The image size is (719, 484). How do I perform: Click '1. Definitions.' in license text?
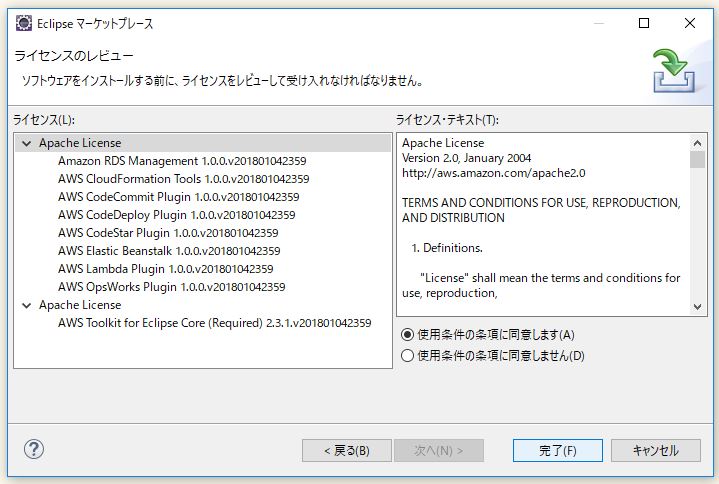[447, 248]
